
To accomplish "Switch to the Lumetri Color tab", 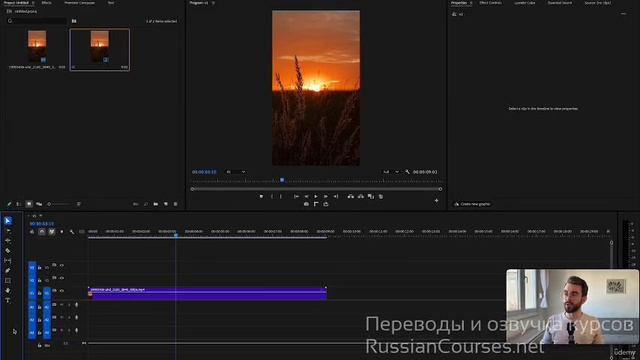I will (x=524, y=3).
